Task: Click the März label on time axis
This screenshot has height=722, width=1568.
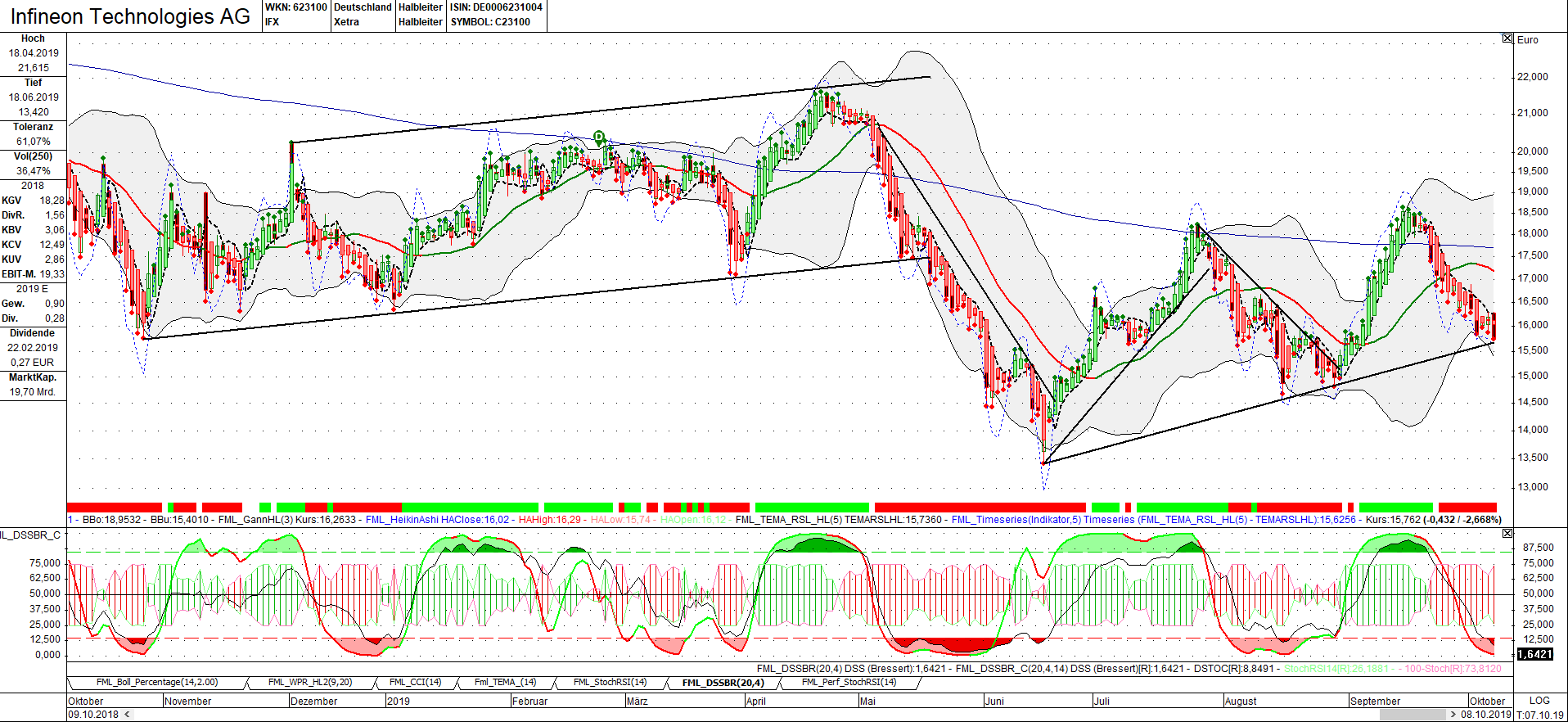Action: pyautogui.click(x=637, y=701)
